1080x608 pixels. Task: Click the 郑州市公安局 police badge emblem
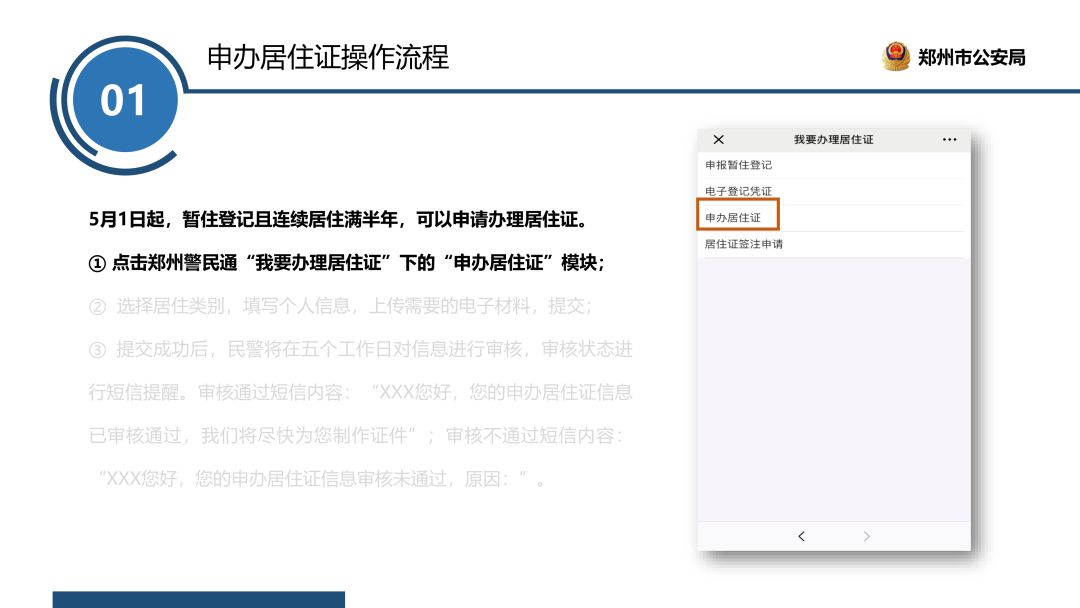[x=896, y=56]
